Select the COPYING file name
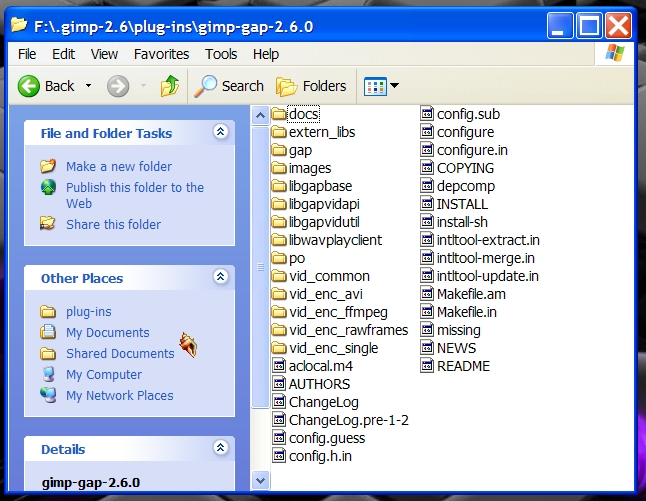Image resolution: width=646 pixels, height=501 pixels. 466,168
